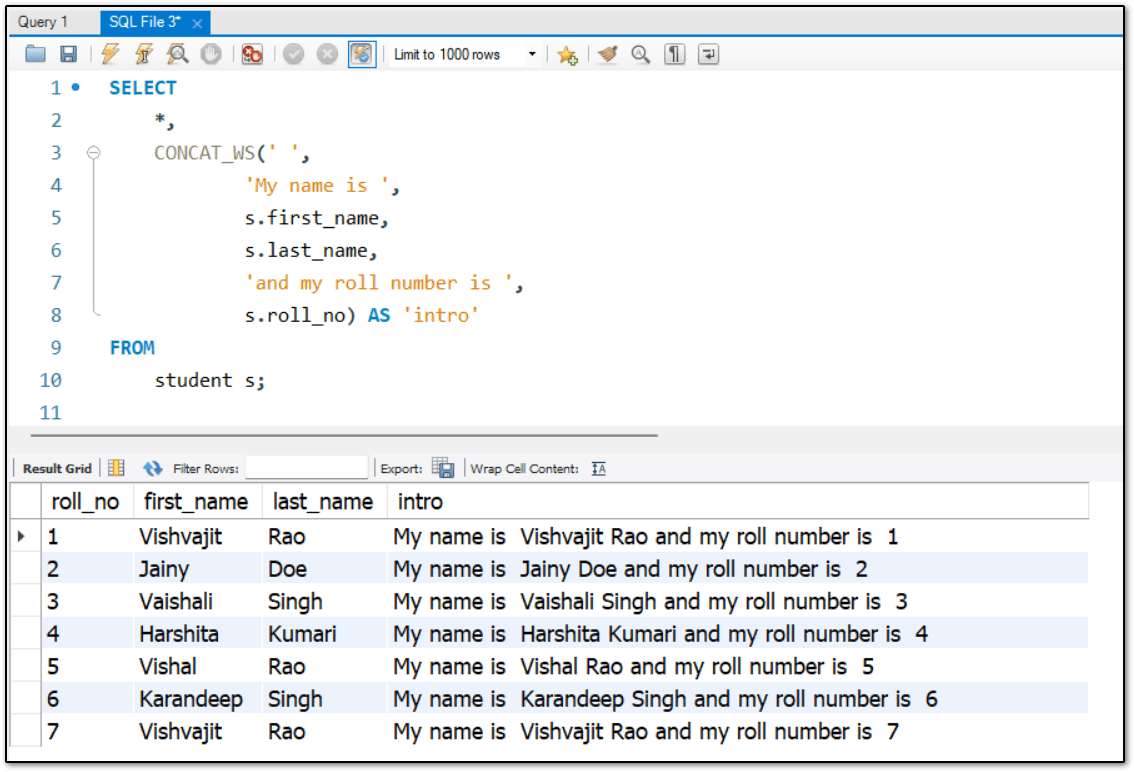Execute the SQL query with the lightning icon
The width and height of the screenshot is (1134, 772).
click(110, 54)
